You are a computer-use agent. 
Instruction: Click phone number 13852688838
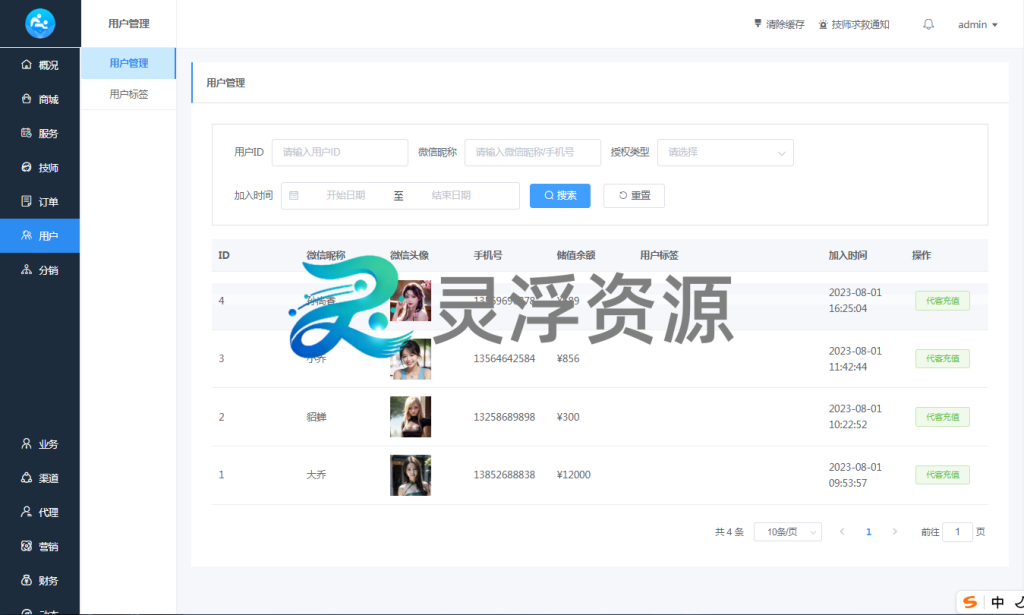[504, 475]
